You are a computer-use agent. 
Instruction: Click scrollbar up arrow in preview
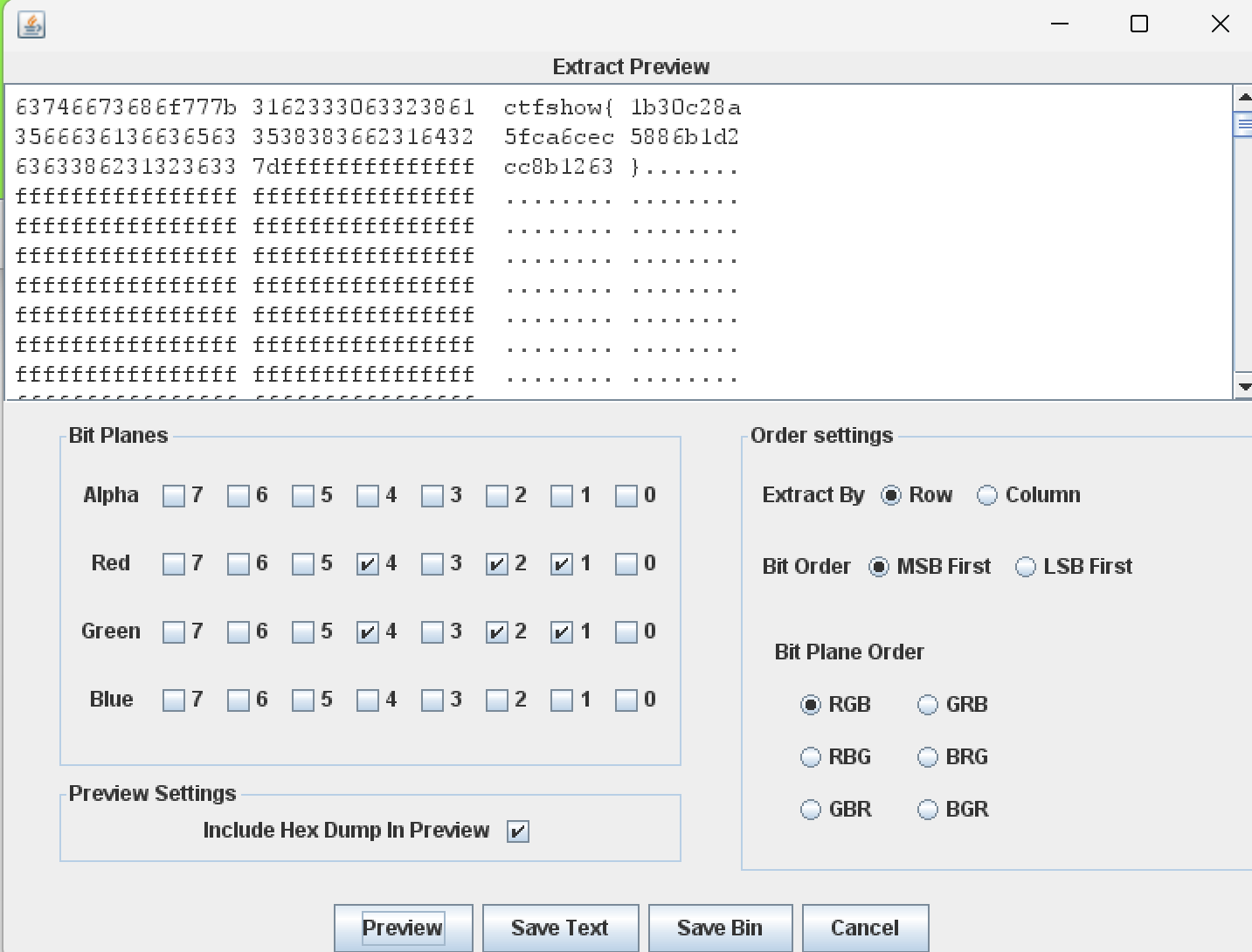[x=1243, y=97]
